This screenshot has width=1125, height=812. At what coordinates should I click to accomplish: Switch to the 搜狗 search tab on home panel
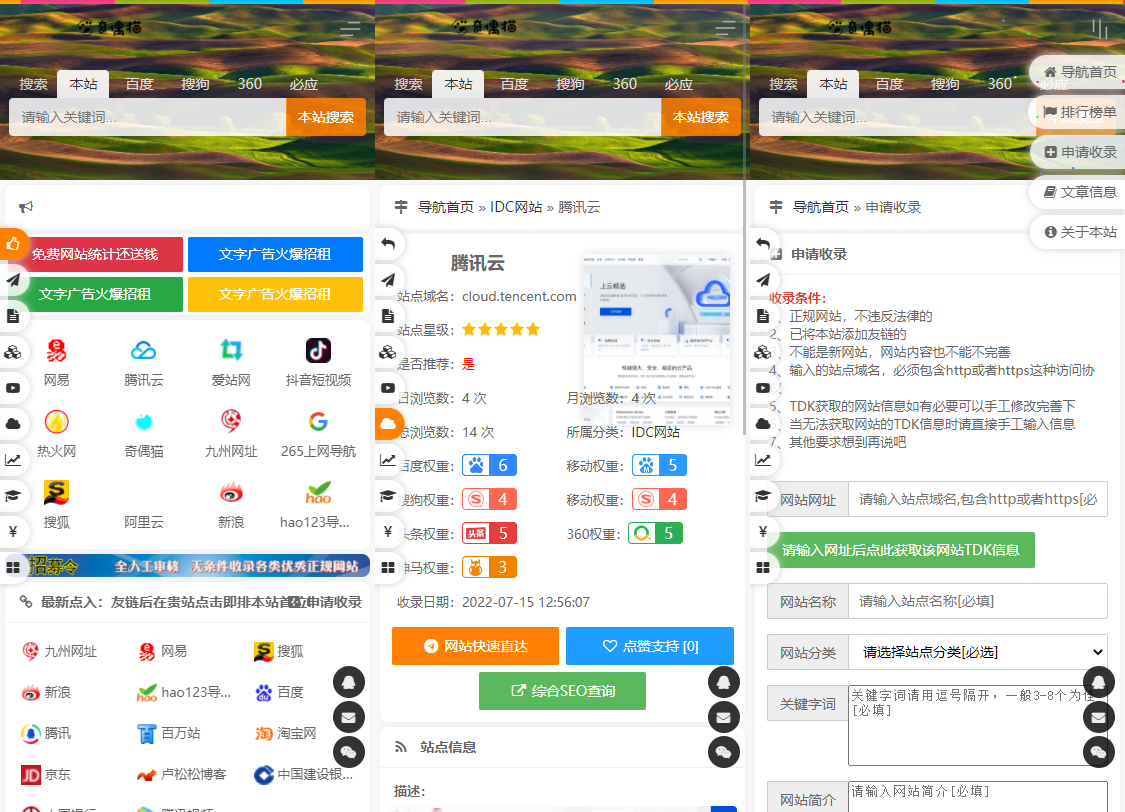click(195, 84)
